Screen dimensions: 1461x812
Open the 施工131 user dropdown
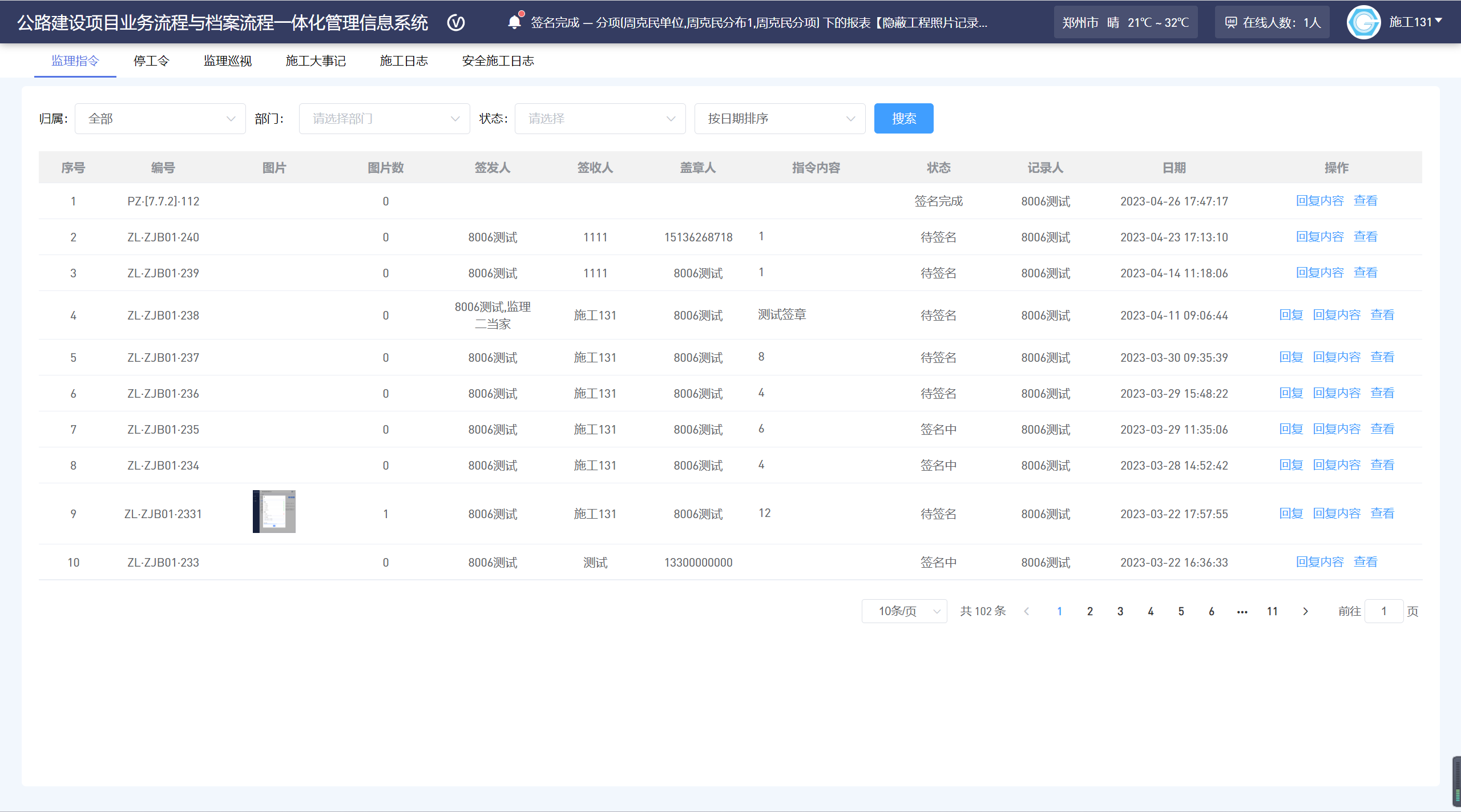pos(1416,22)
